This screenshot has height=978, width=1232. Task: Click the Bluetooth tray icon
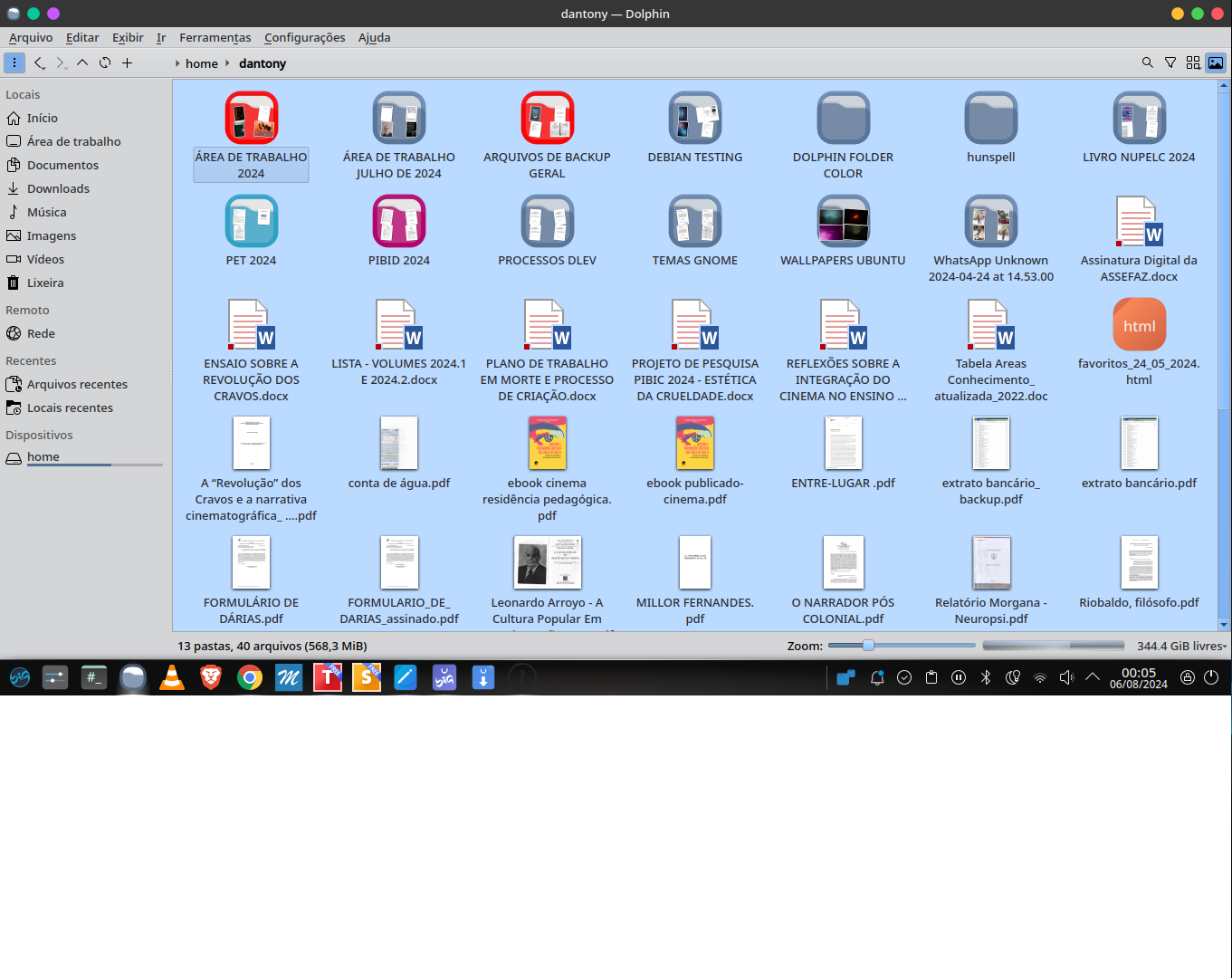986,677
